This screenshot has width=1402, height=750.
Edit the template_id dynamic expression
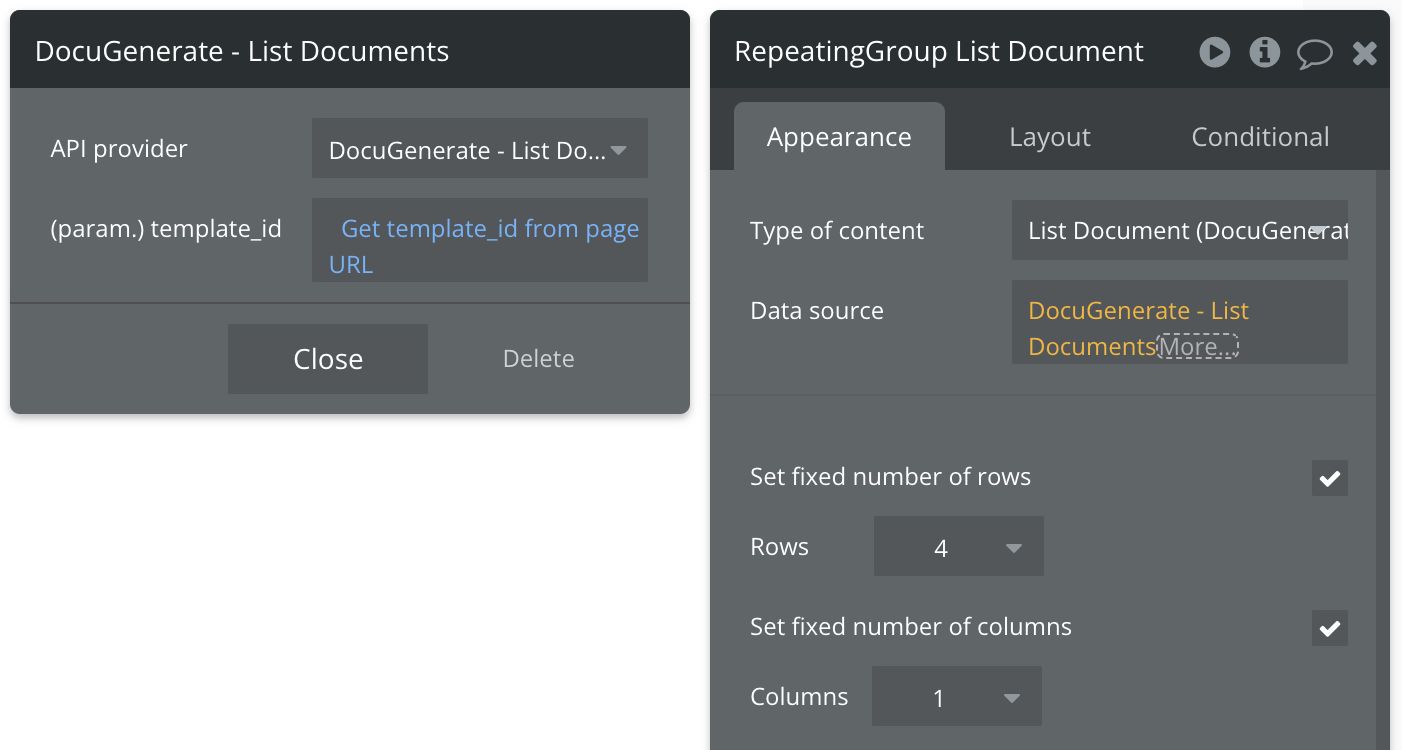[x=480, y=240]
